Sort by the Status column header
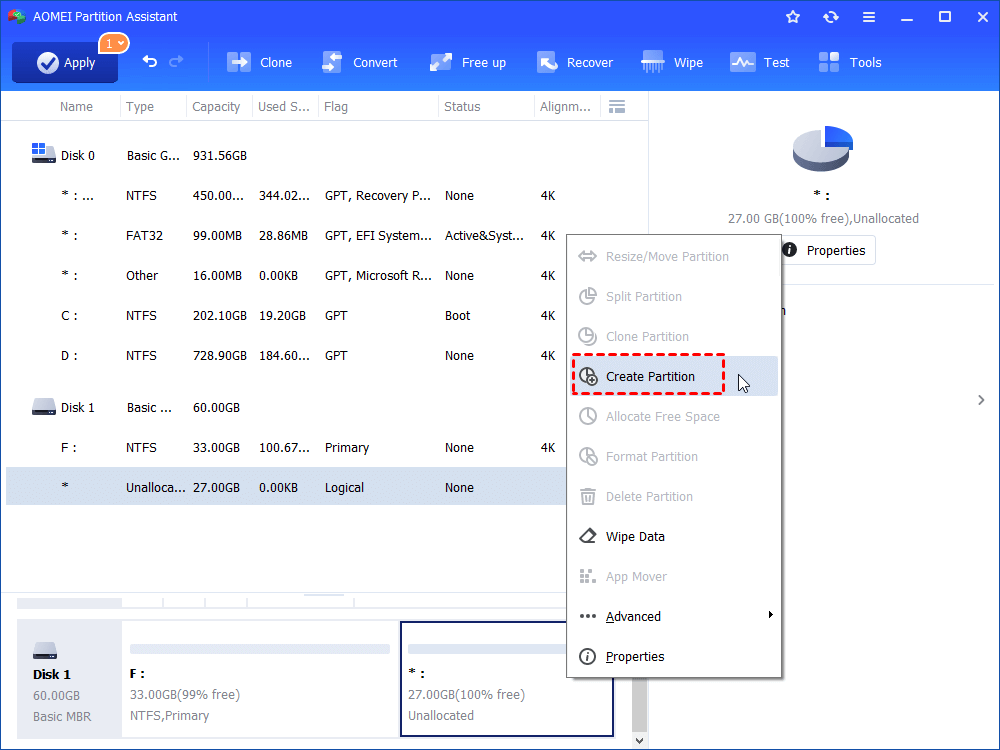1000x750 pixels. 462,107
